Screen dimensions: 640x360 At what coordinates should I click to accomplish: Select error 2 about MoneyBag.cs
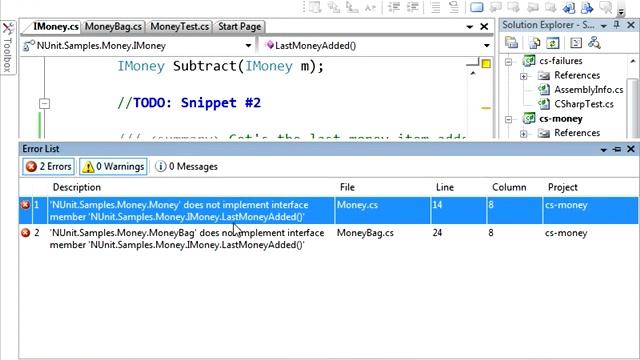(x=329, y=238)
